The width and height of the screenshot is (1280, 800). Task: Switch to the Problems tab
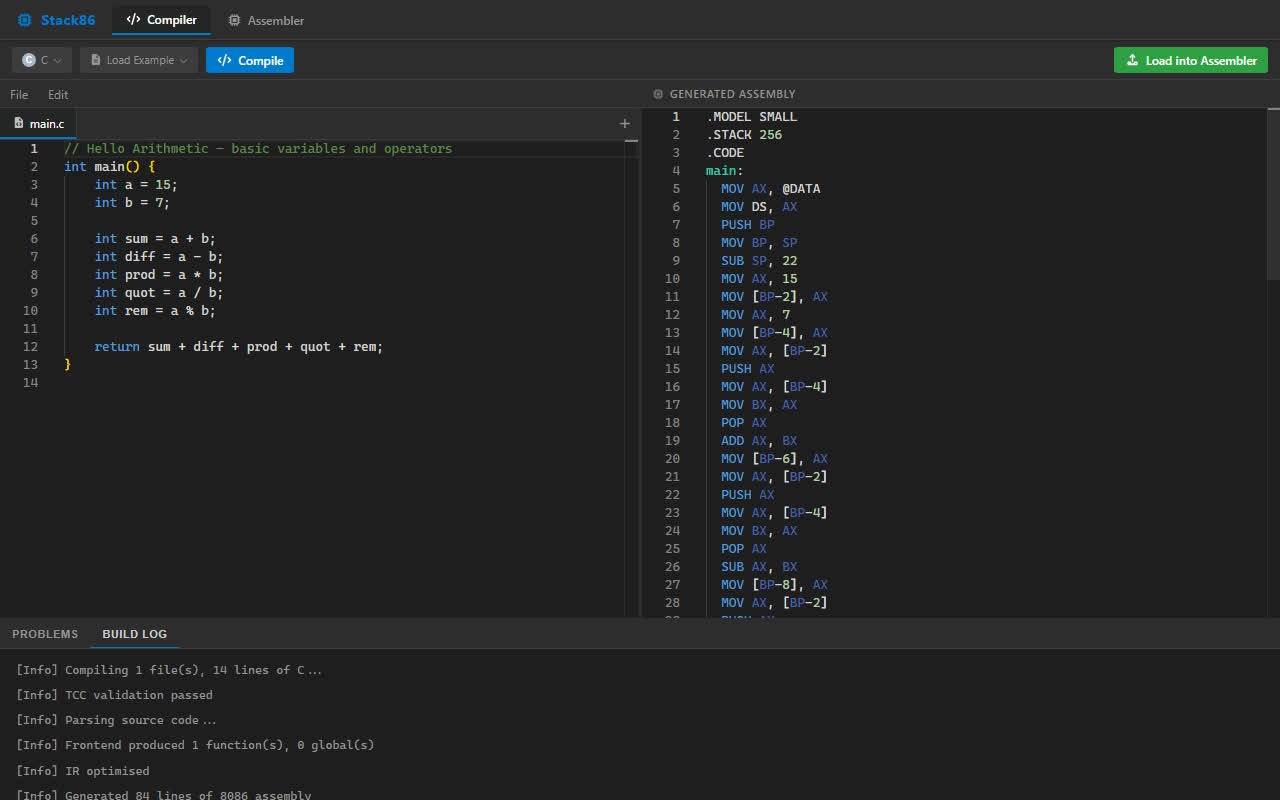(45, 634)
